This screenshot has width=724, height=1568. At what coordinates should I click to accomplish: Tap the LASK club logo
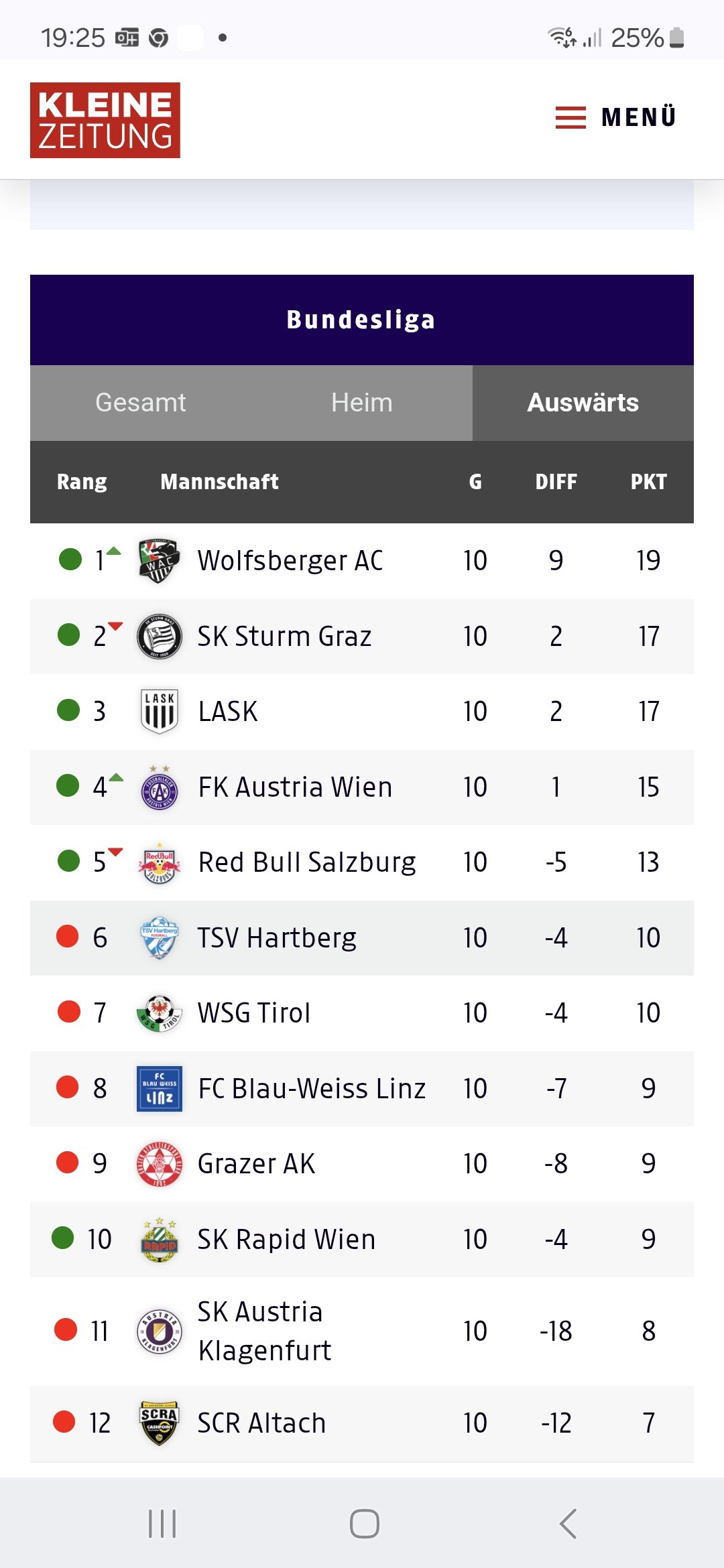[x=160, y=712]
